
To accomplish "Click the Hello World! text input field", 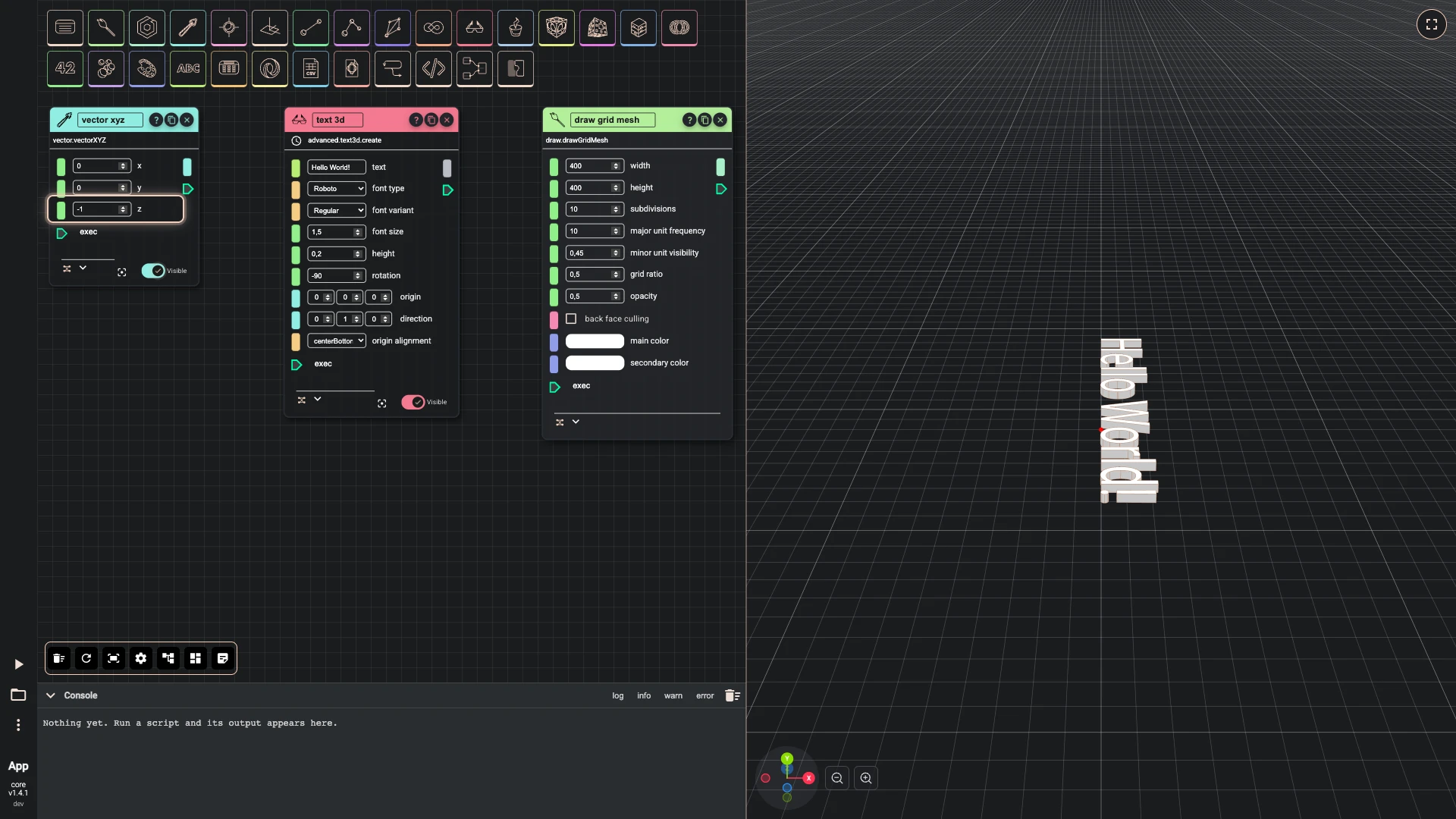I will point(337,167).
